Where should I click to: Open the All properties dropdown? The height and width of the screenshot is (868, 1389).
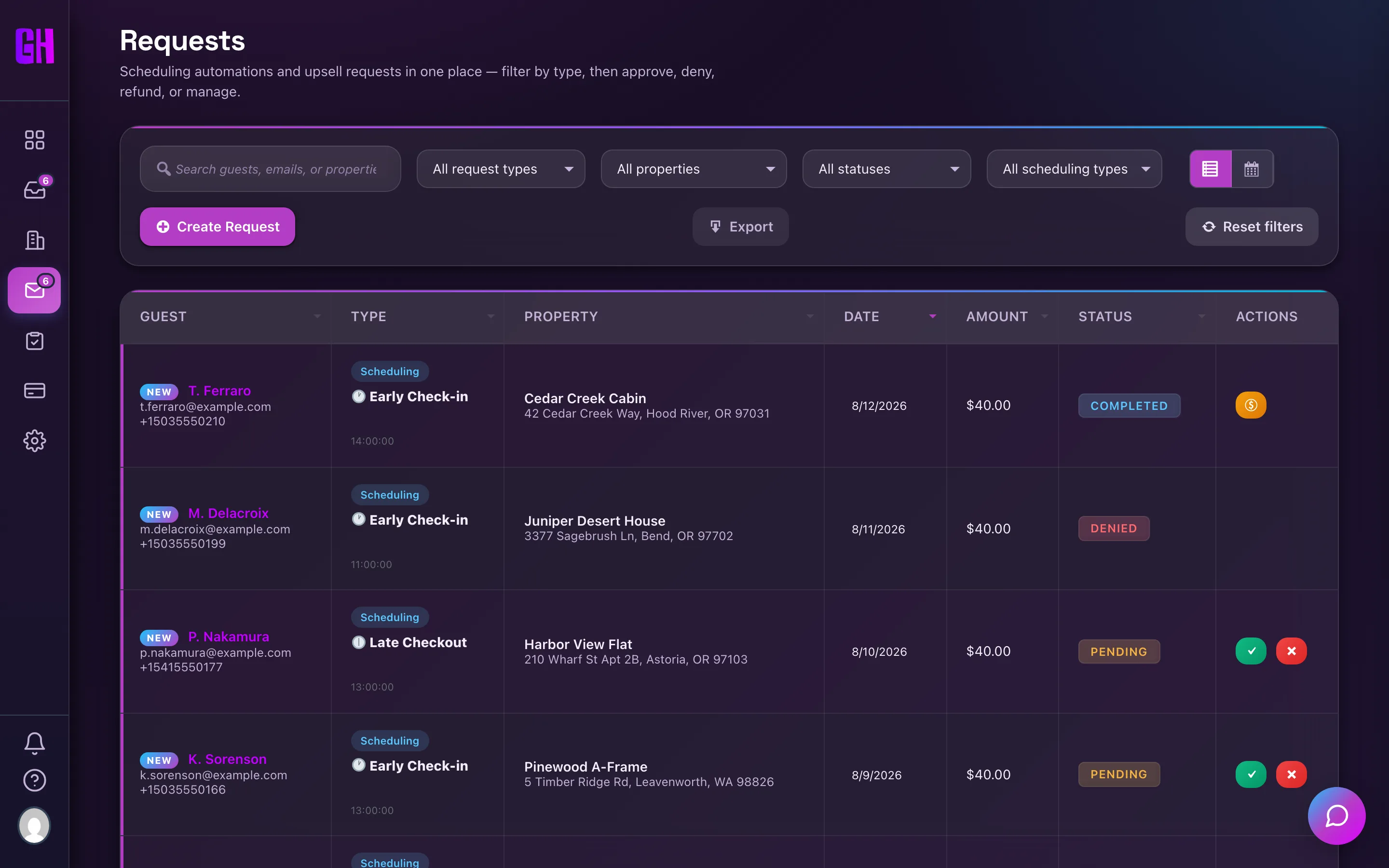[694, 169]
